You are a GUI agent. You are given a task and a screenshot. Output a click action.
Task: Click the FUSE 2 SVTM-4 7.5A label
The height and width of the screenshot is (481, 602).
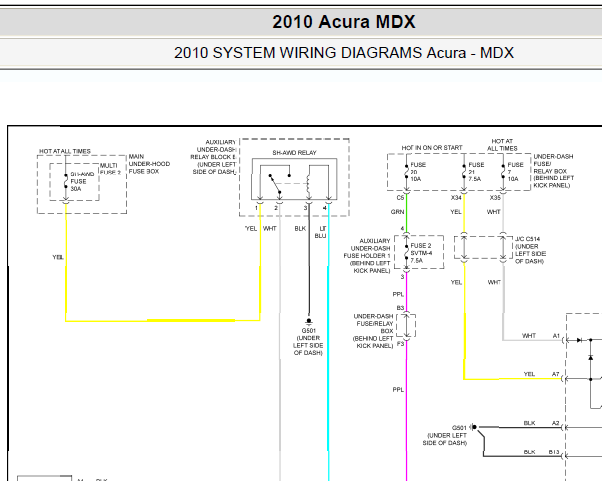click(421, 253)
